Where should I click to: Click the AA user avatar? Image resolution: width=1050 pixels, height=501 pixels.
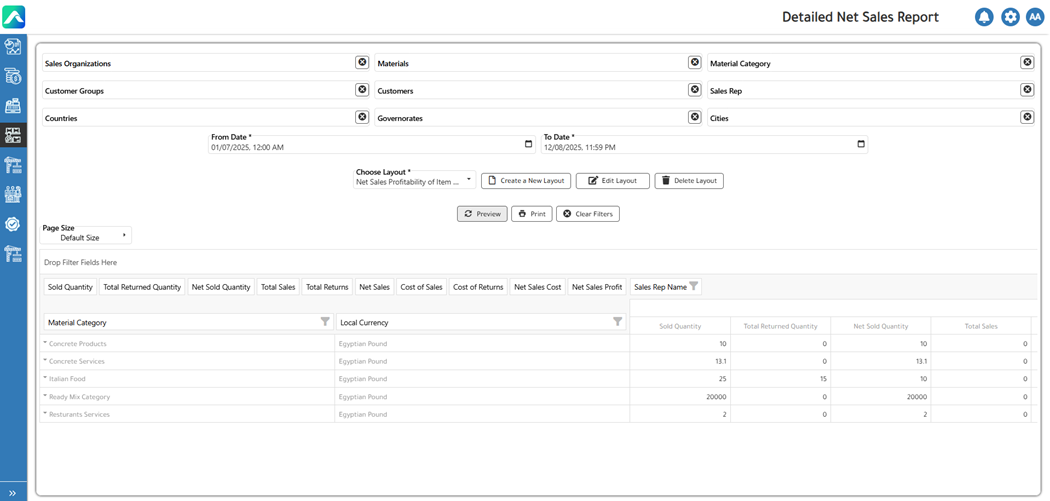click(1035, 17)
